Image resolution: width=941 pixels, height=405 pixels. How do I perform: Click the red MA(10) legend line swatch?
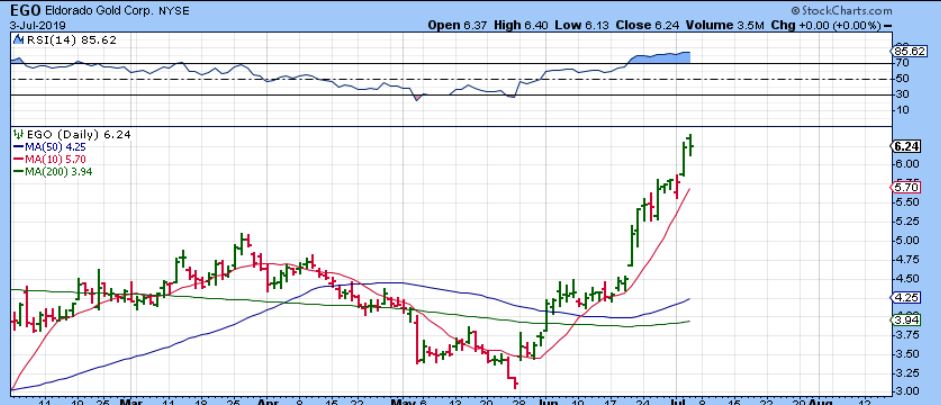(17, 160)
